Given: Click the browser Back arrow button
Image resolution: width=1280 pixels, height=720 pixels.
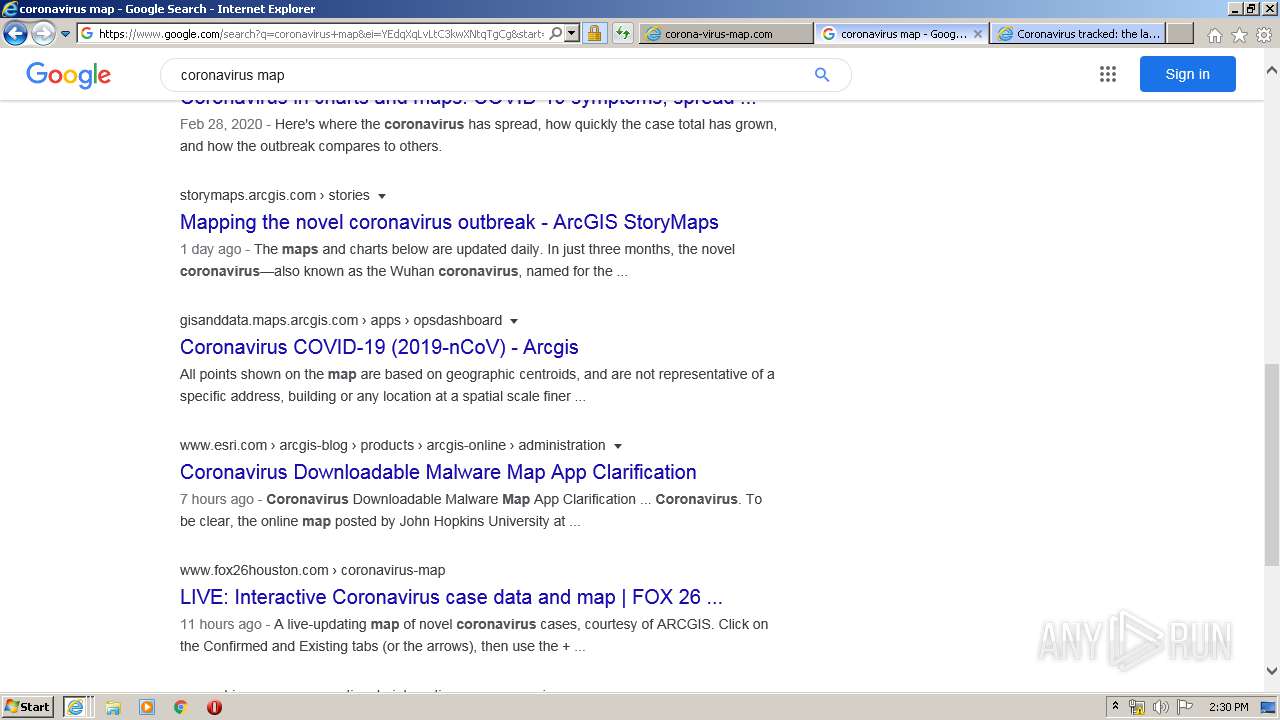Looking at the screenshot, I should pos(15,33).
